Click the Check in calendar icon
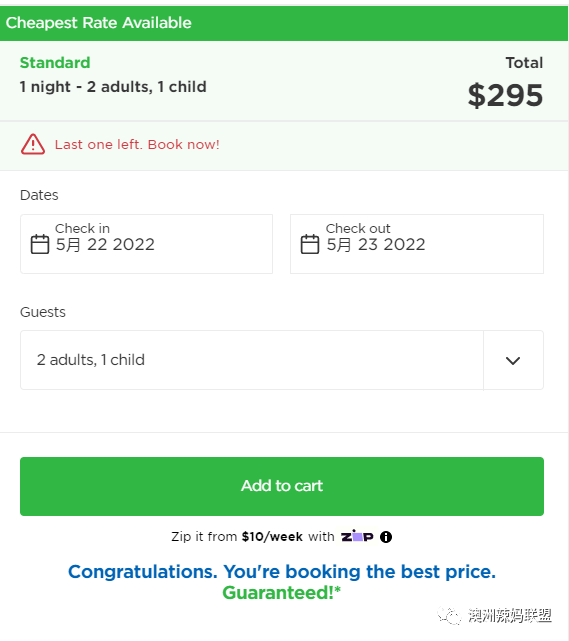 click(x=40, y=244)
